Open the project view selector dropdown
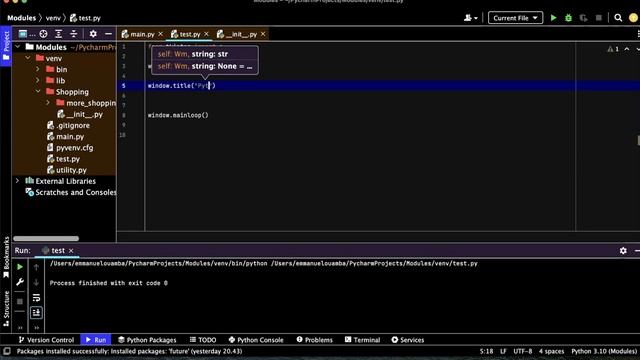The image size is (640, 360). [27, 34]
